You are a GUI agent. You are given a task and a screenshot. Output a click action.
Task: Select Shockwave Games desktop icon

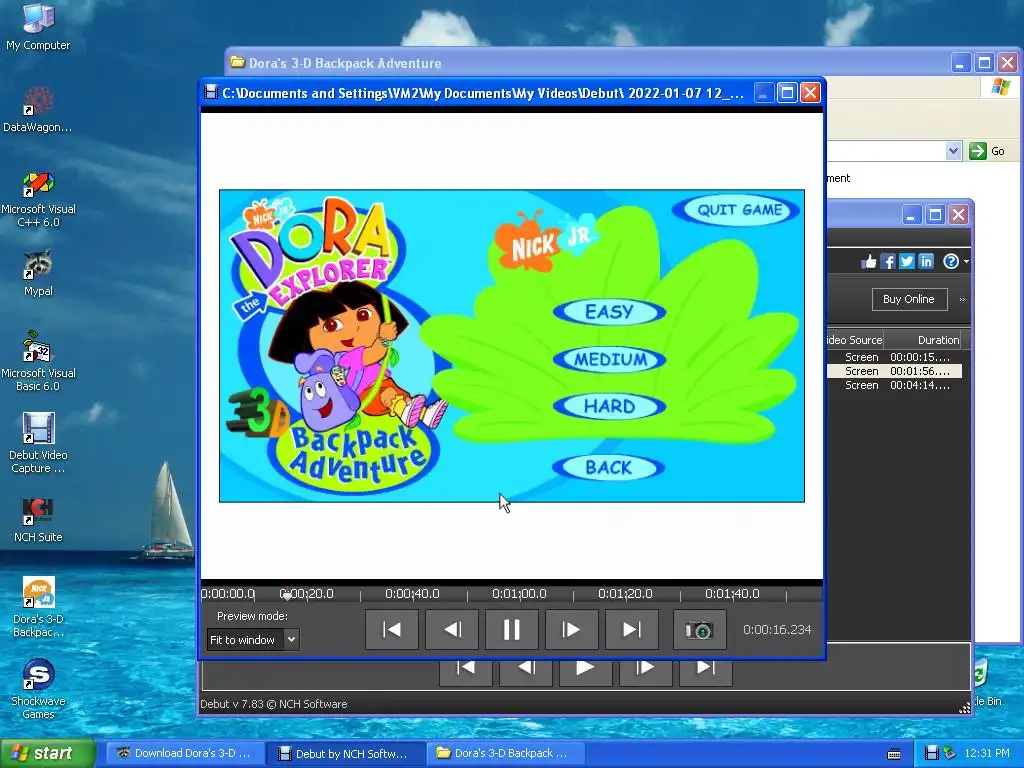tap(38, 688)
